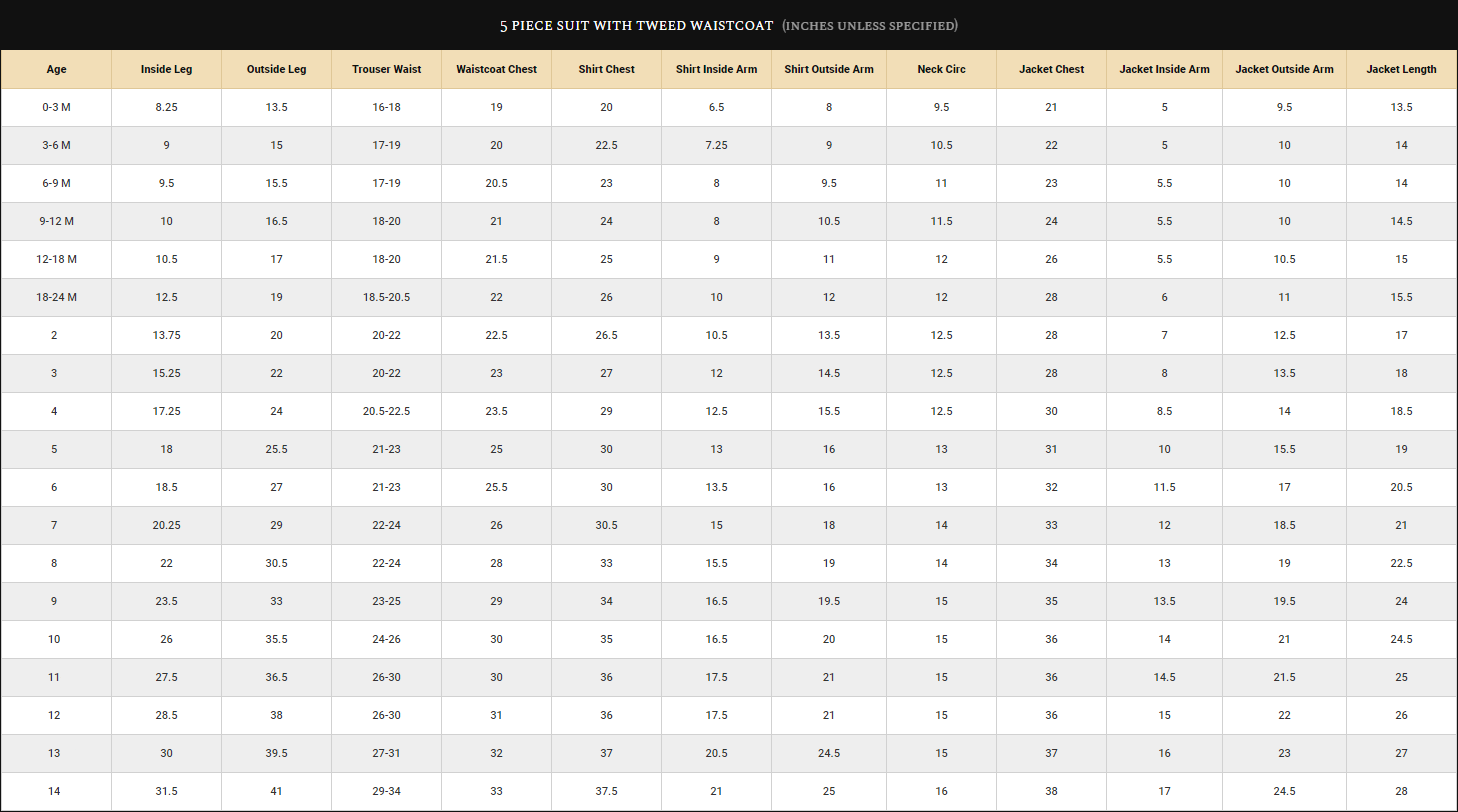Select the Waistcoat Chest column header

click(x=496, y=69)
